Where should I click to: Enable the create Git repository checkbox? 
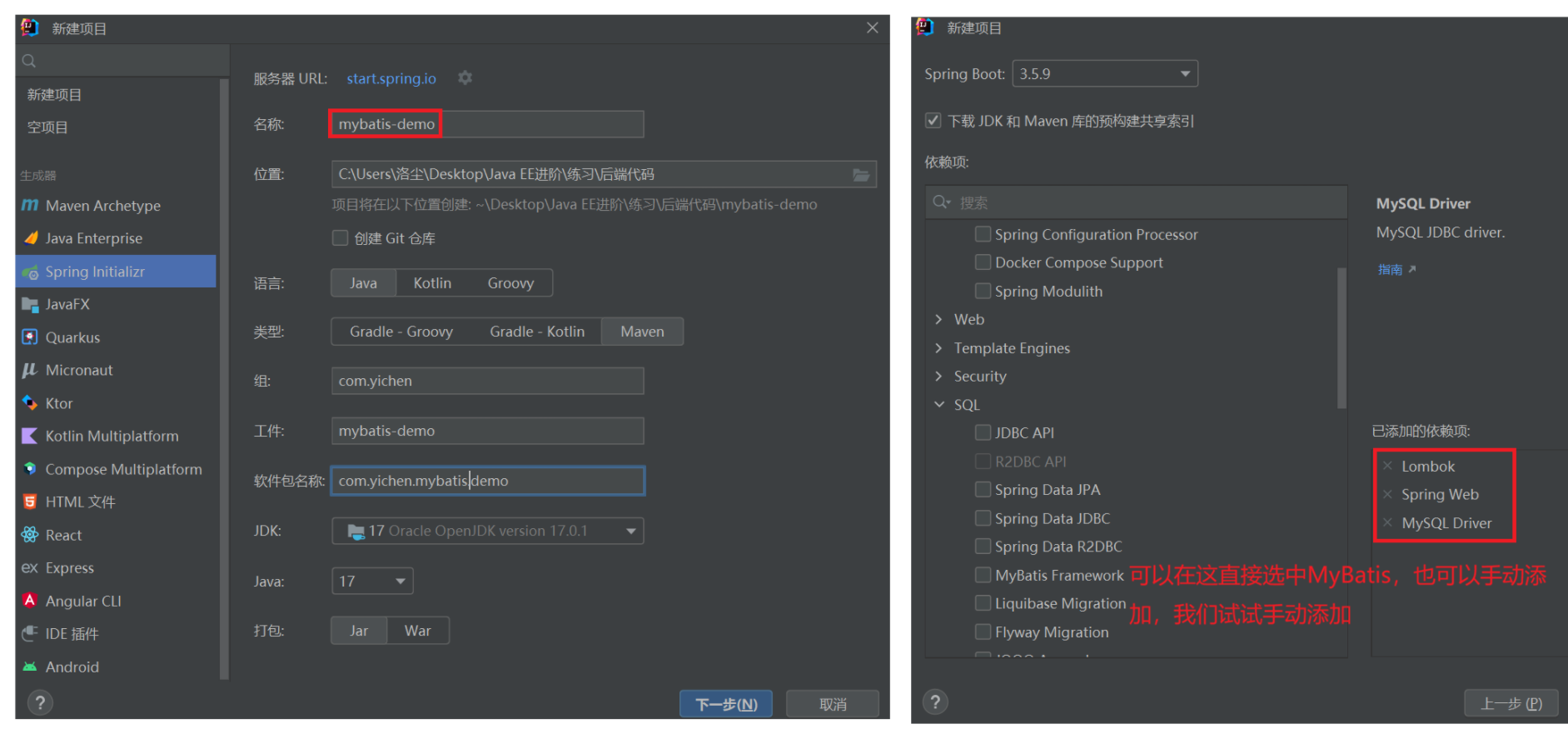coord(340,238)
